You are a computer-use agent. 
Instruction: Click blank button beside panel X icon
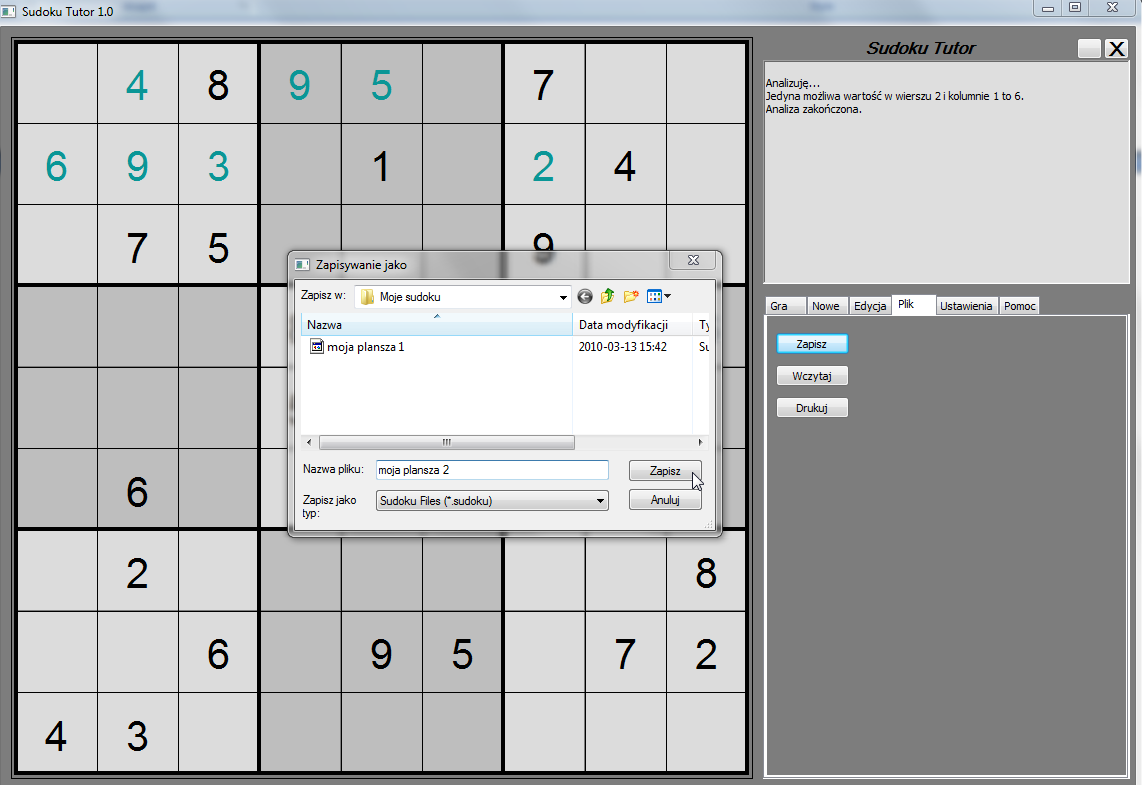pos(1089,49)
